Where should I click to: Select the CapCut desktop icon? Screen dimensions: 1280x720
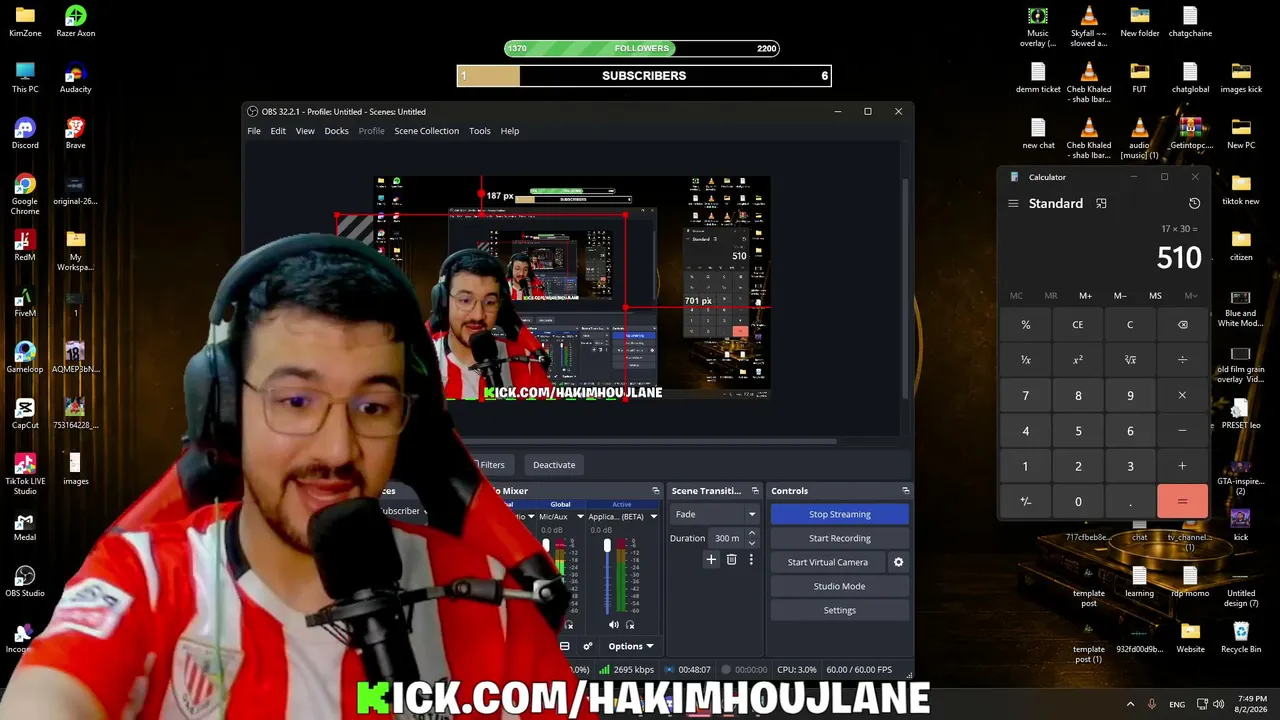pyautogui.click(x=25, y=413)
